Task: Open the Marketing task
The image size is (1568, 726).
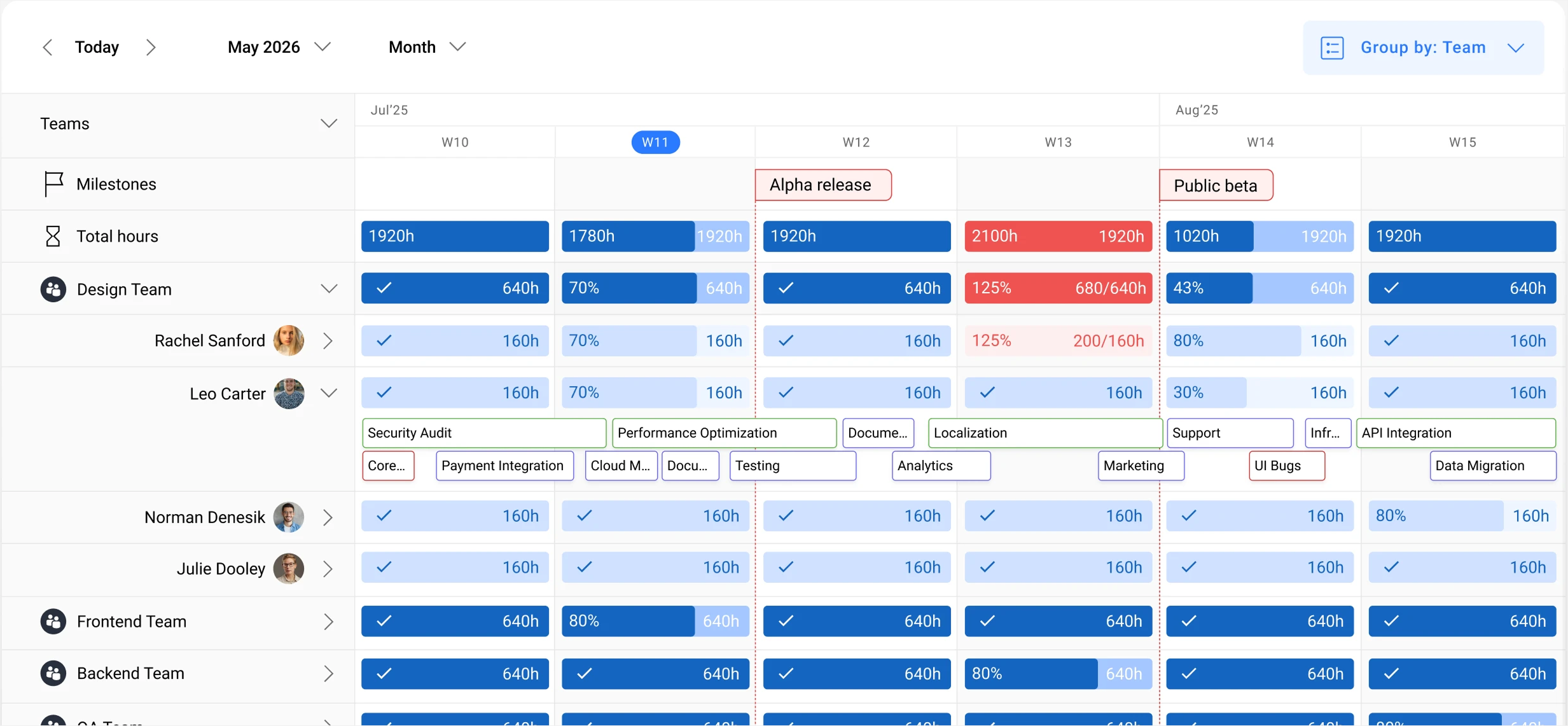Action: point(1141,466)
